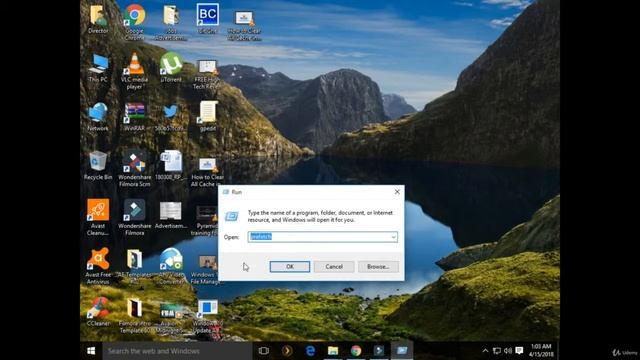Open the Filmora Intro Template folder
This screenshot has width=640, height=360.
[134, 316]
